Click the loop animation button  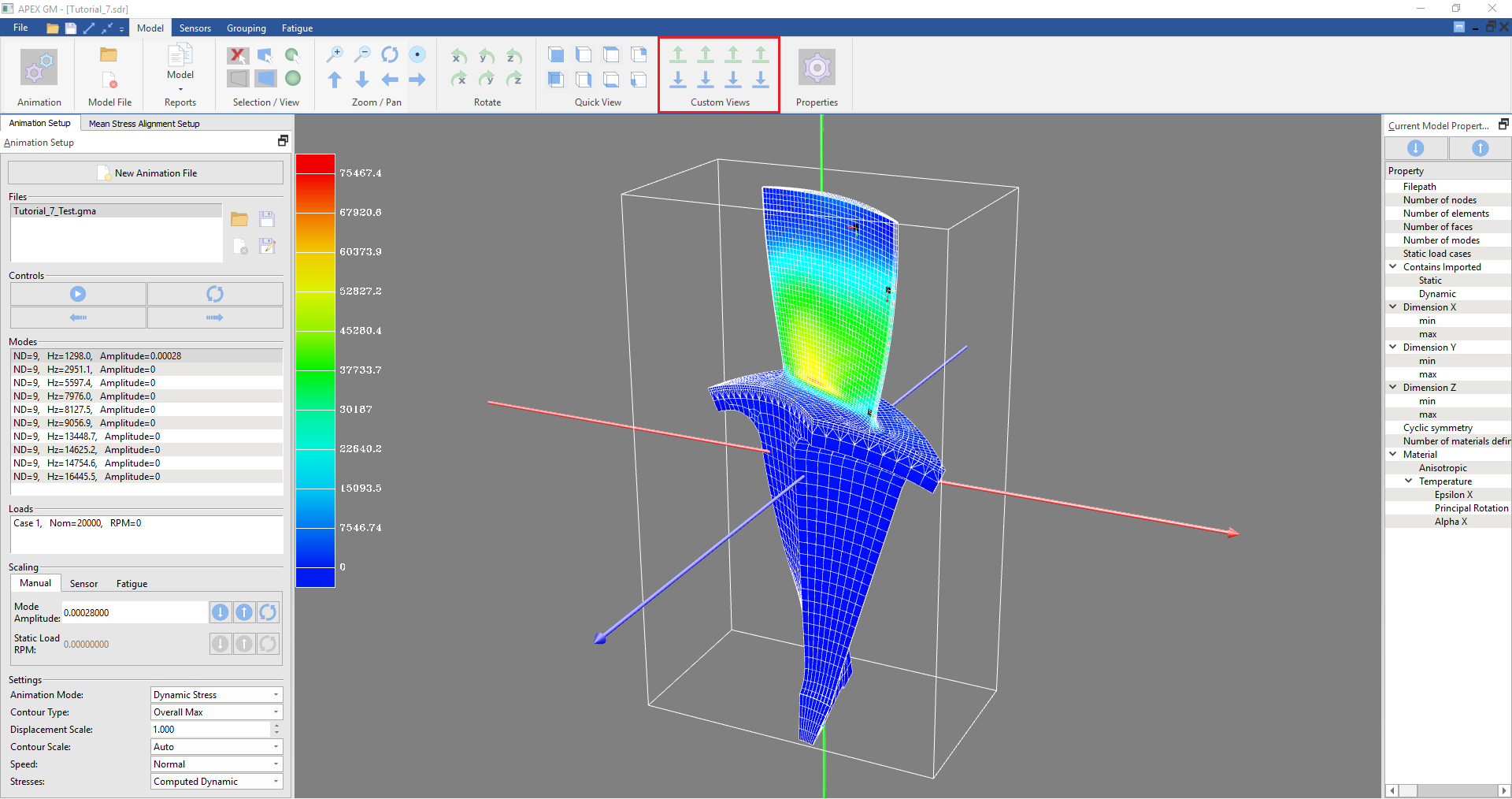(215, 294)
